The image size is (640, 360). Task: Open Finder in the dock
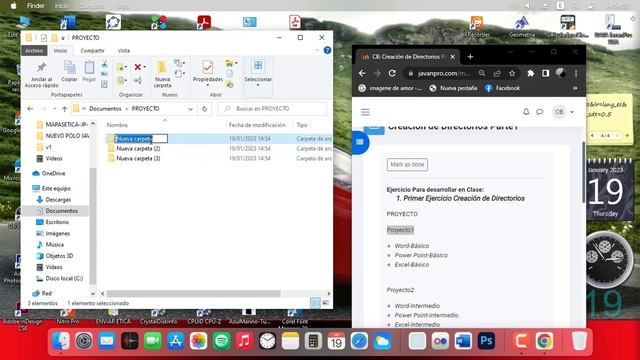pyautogui.click(x=61, y=341)
